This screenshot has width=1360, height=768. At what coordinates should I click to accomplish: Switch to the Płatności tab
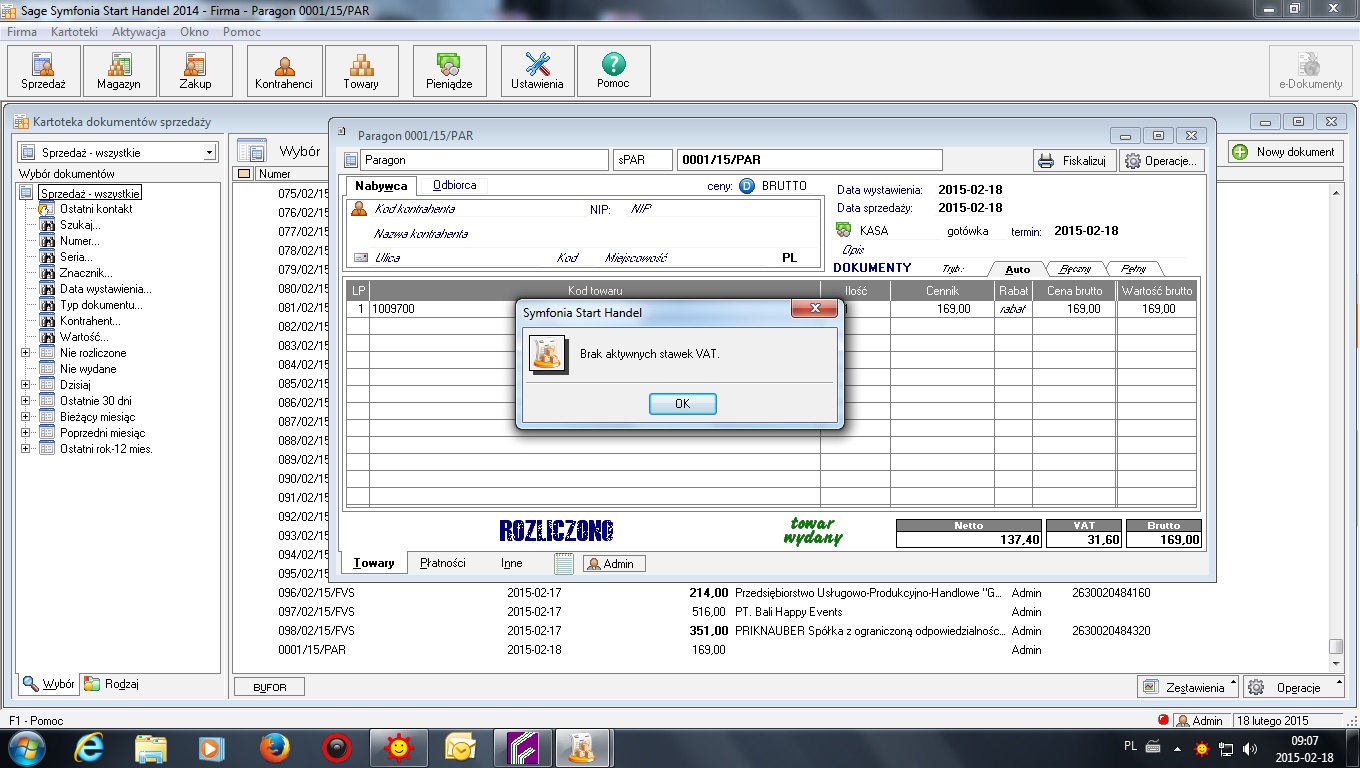click(443, 563)
